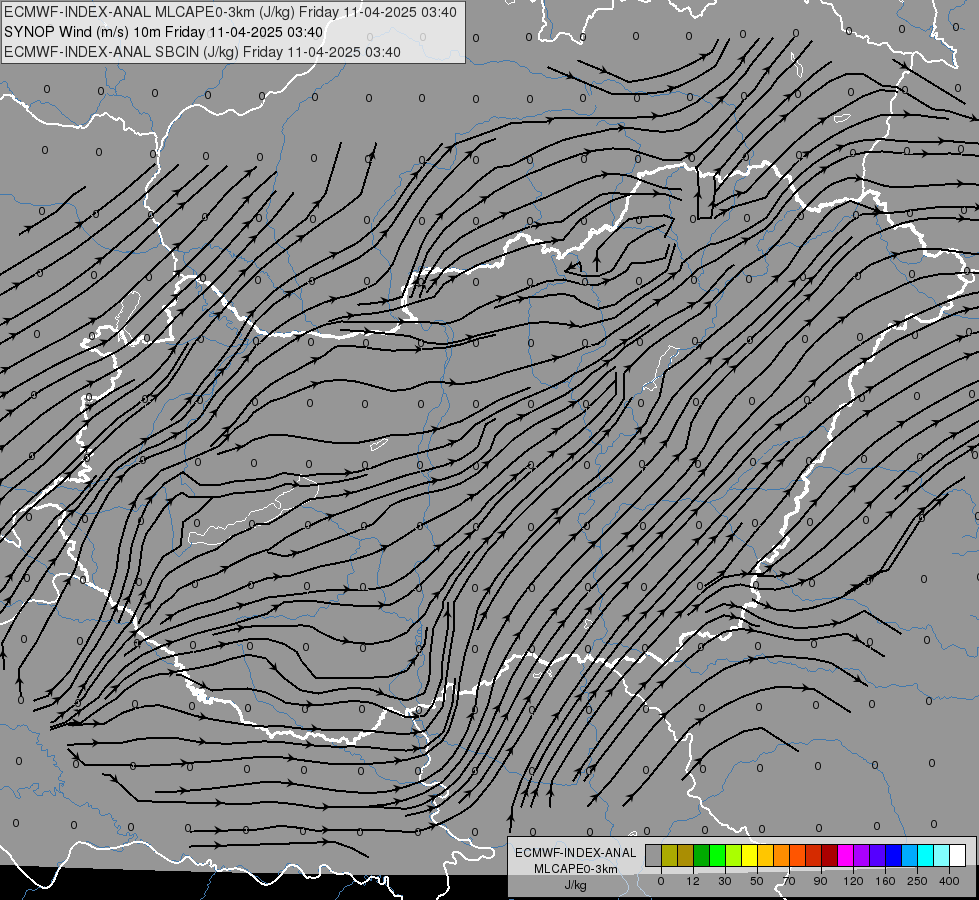The width and height of the screenshot is (979, 900).
Task: Click the legend value '0'
Action: 661,881
